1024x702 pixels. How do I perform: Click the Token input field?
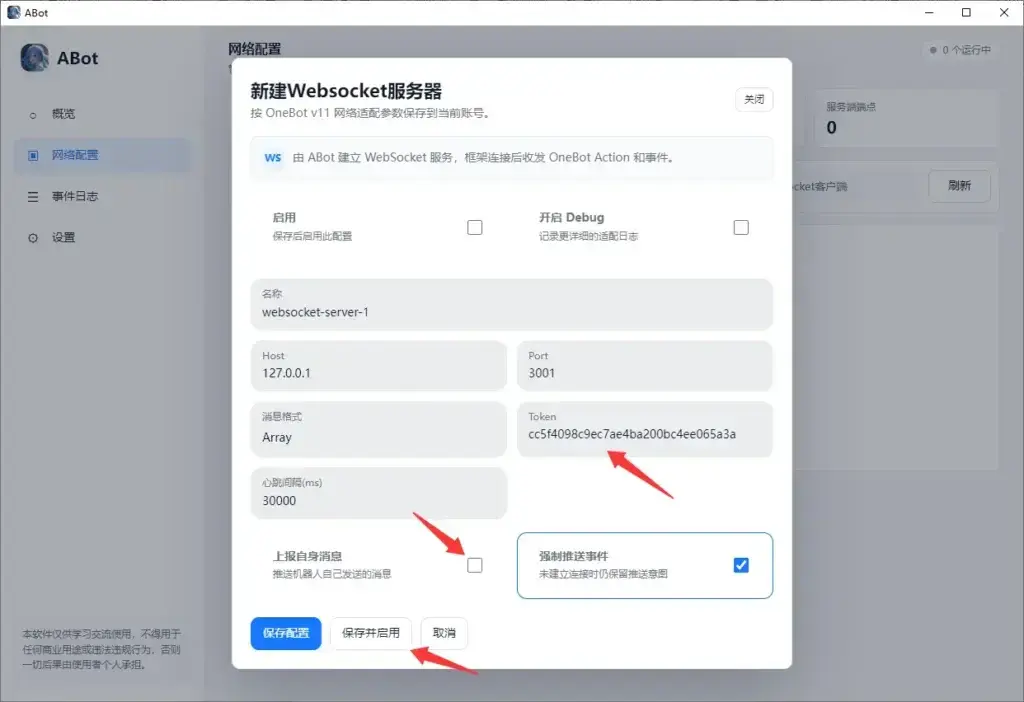point(645,429)
